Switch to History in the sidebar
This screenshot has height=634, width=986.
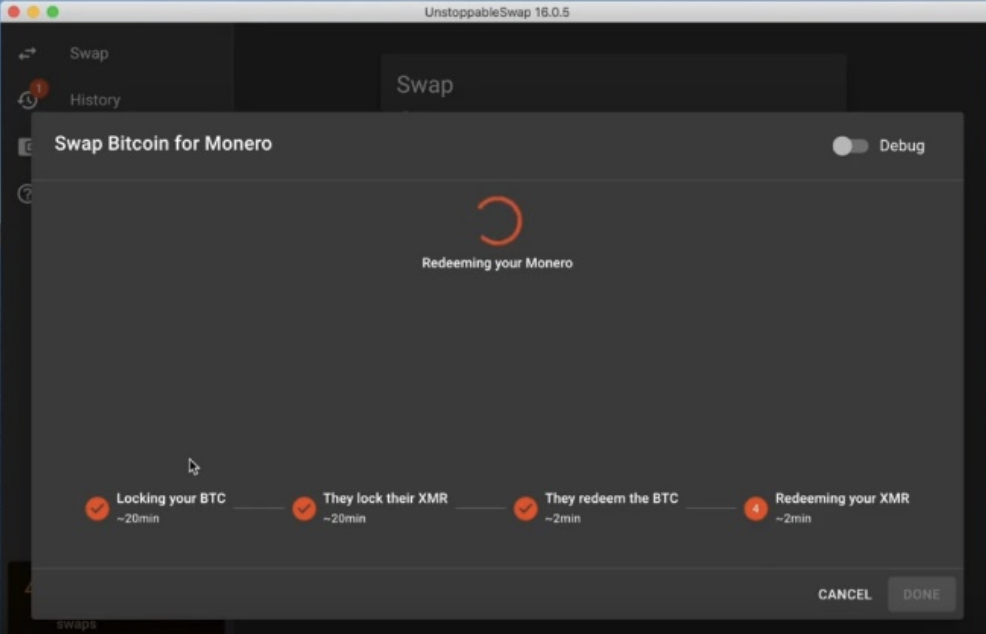coord(95,100)
